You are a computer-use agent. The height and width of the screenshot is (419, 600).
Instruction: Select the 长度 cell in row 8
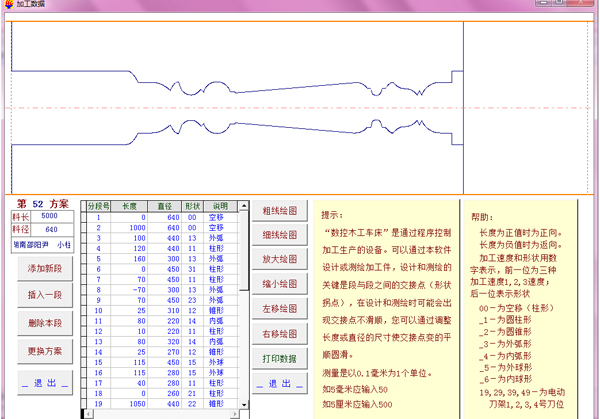point(131,288)
